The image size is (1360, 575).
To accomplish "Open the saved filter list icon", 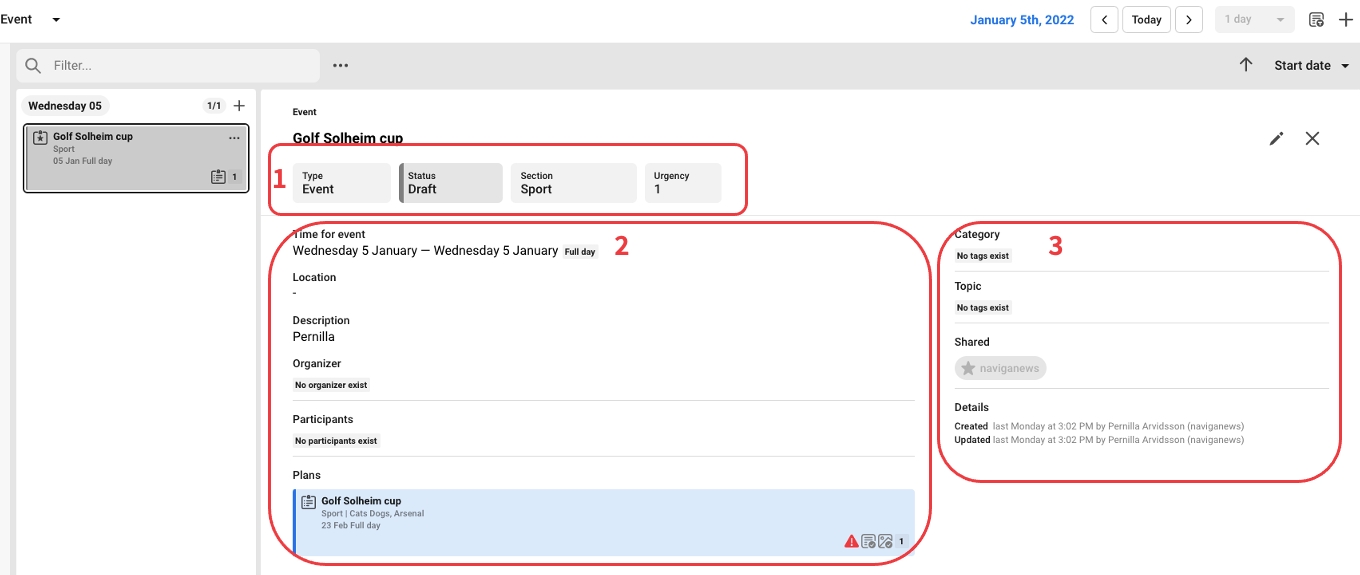I will 1316,20.
